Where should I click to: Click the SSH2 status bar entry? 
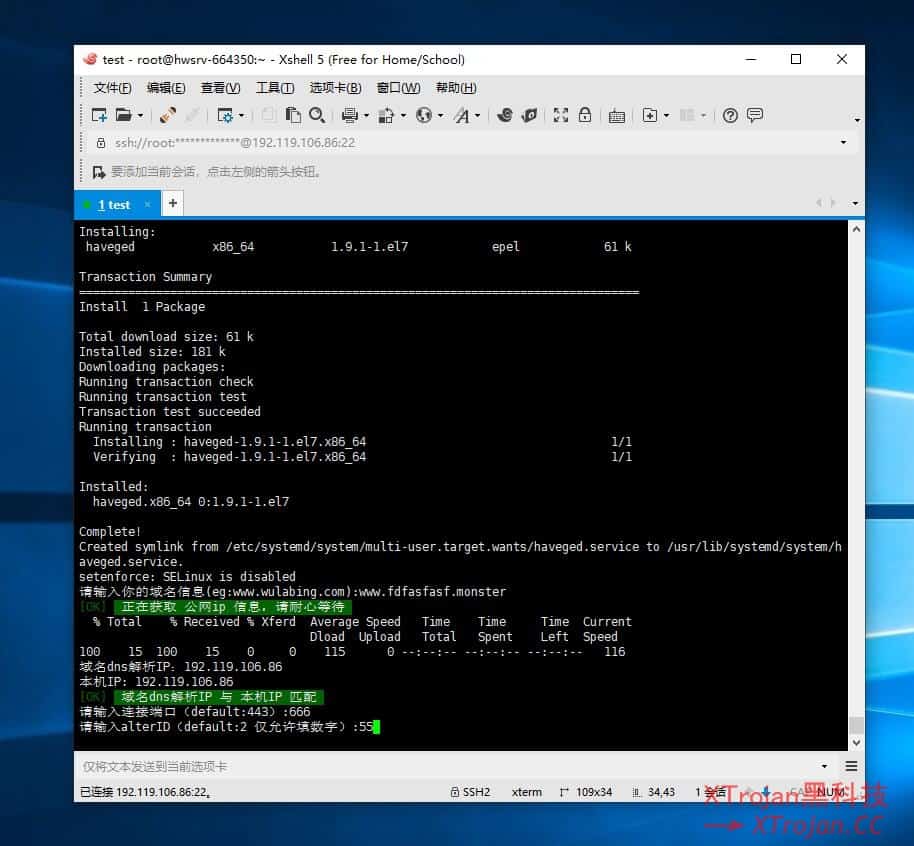point(470,792)
